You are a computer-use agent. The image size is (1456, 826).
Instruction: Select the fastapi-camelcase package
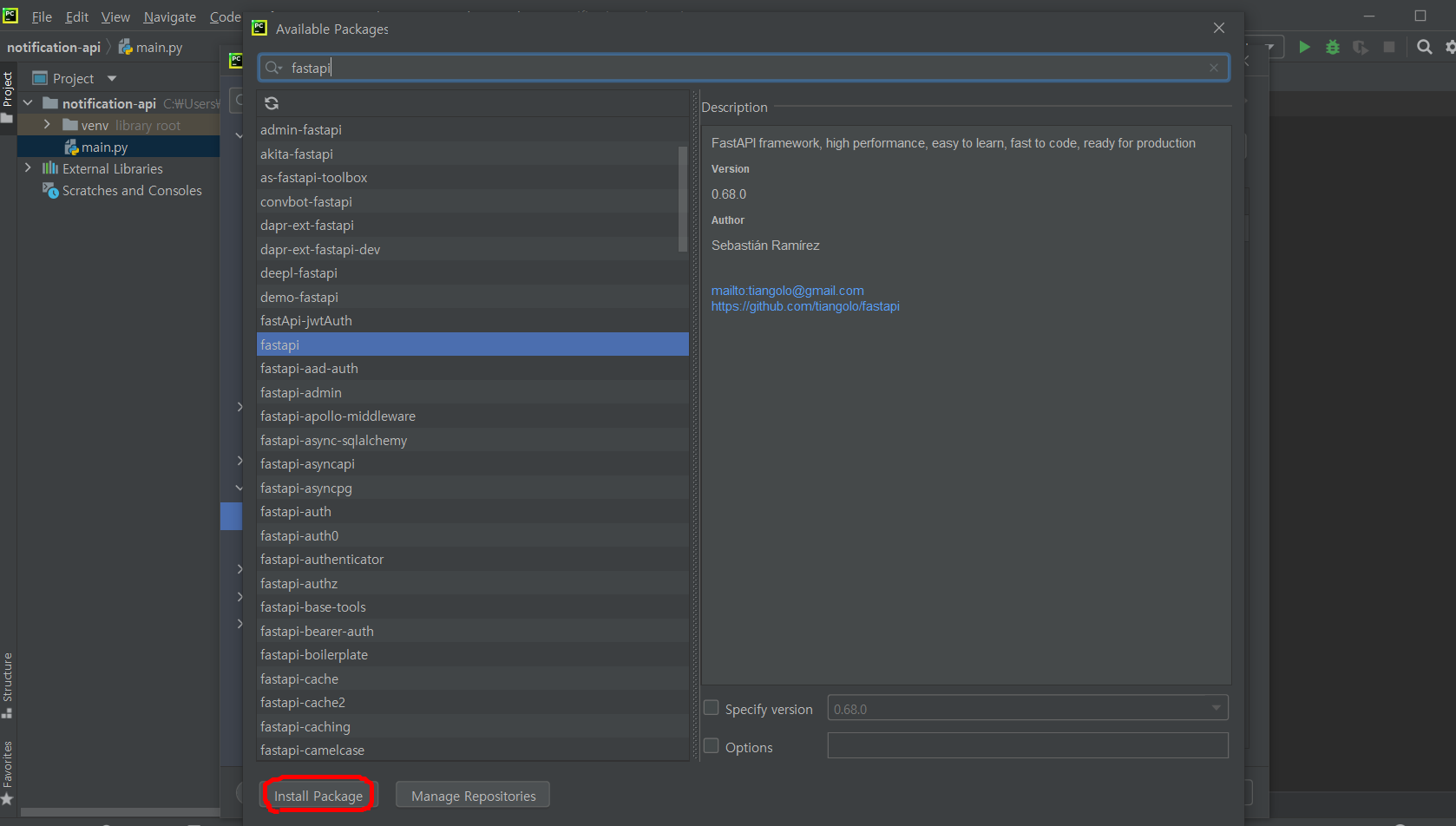point(473,750)
